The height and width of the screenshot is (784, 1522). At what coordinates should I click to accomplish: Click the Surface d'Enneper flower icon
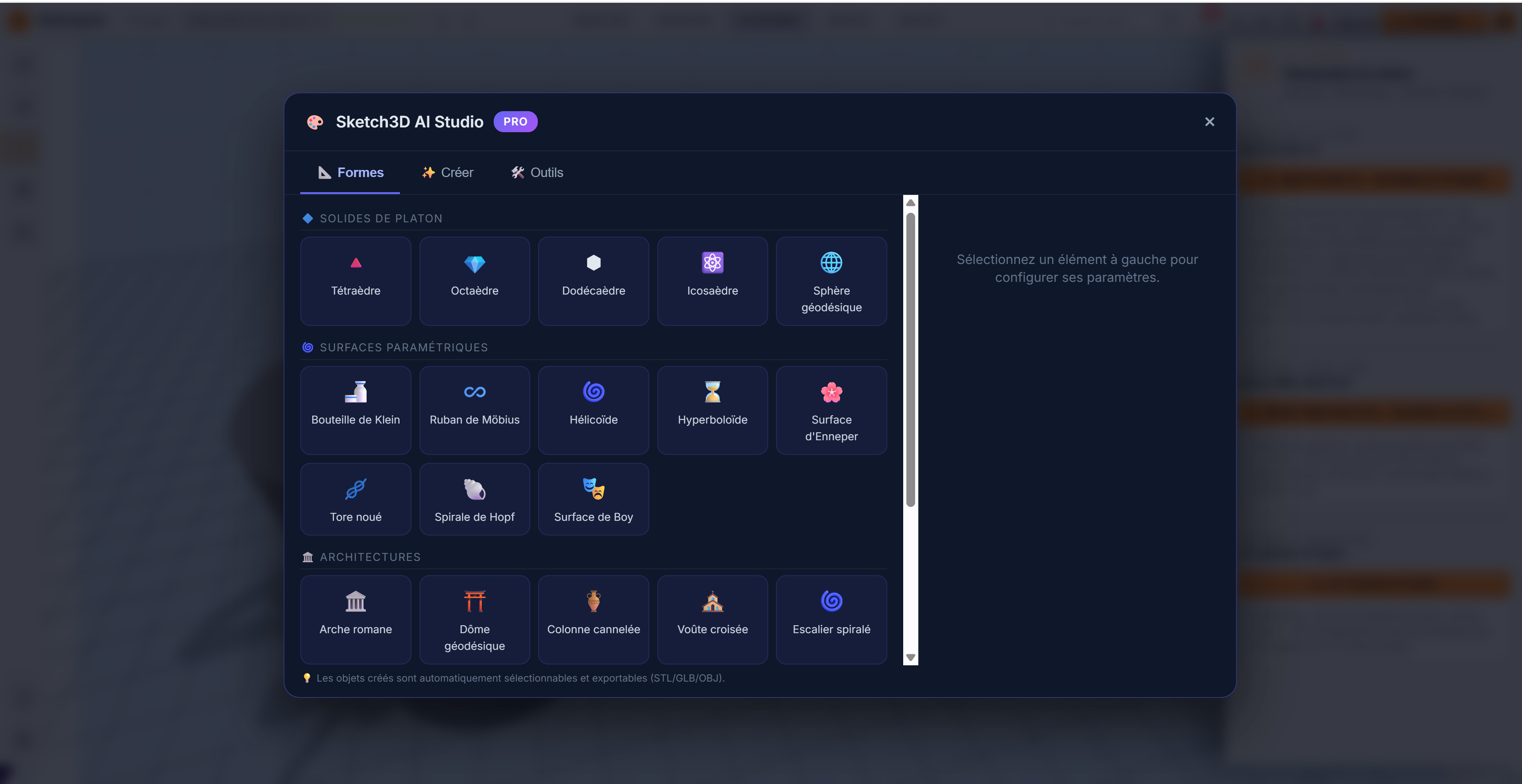(x=831, y=392)
